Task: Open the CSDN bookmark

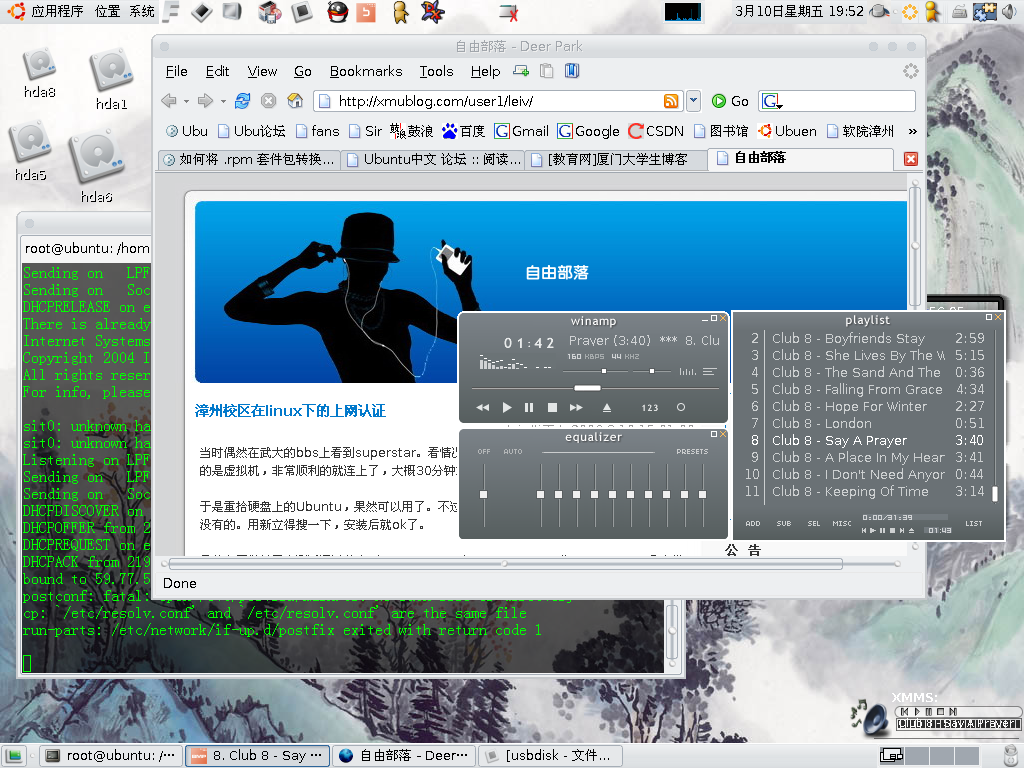Action: (x=656, y=131)
